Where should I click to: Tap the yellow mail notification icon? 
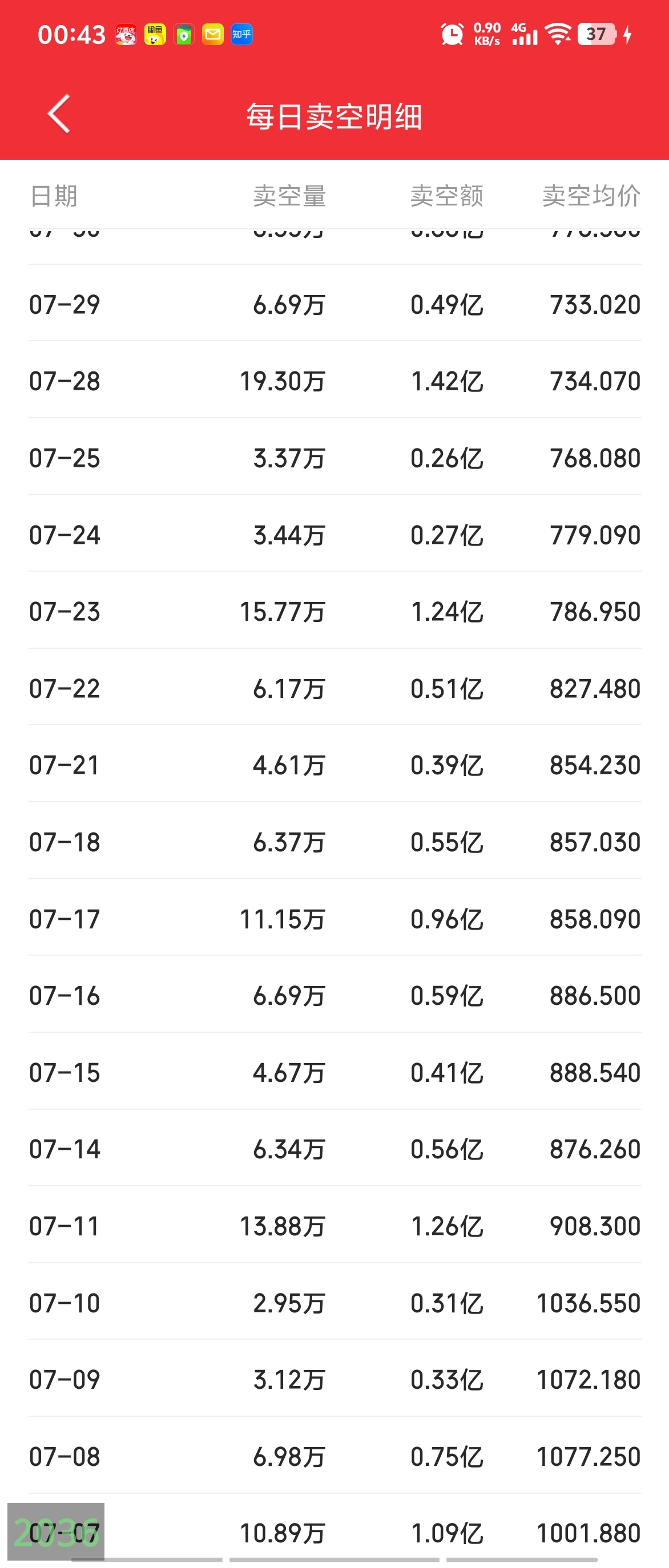click(x=212, y=35)
